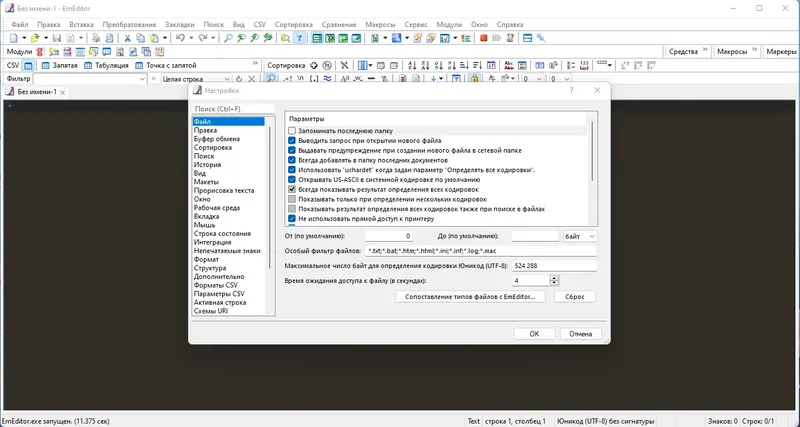800x427 pixels.
Task: Open the Преобразование menu
Action: (x=129, y=24)
